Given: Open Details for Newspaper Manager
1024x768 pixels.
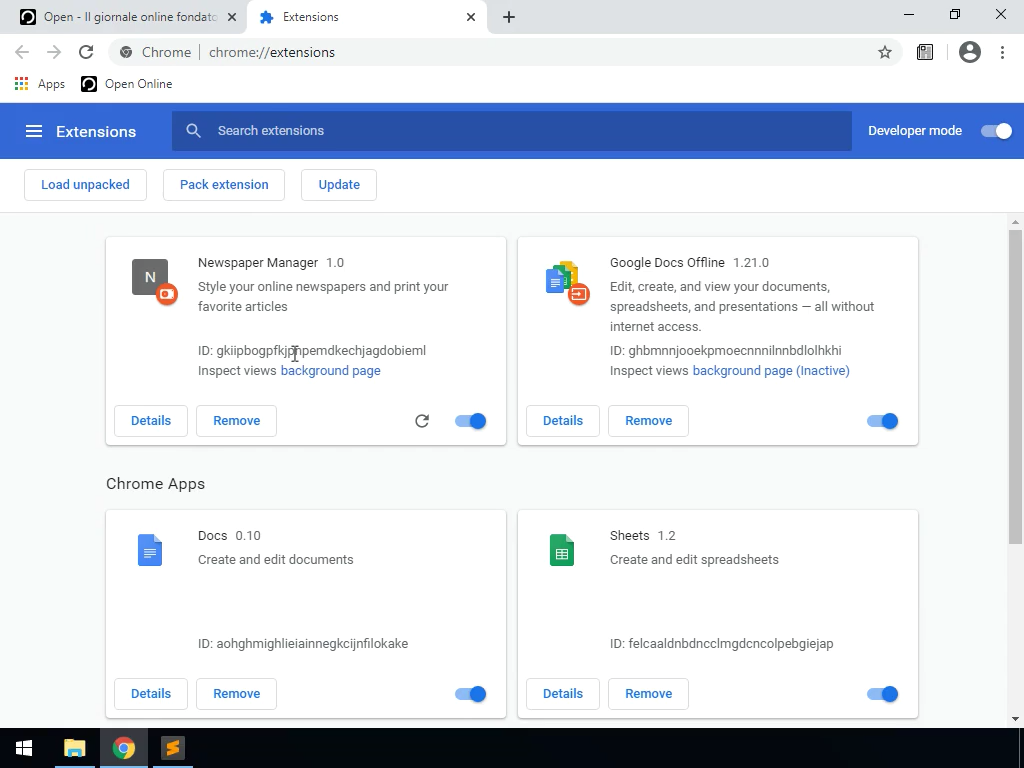Looking at the screenshot, I should click(151, 421).
